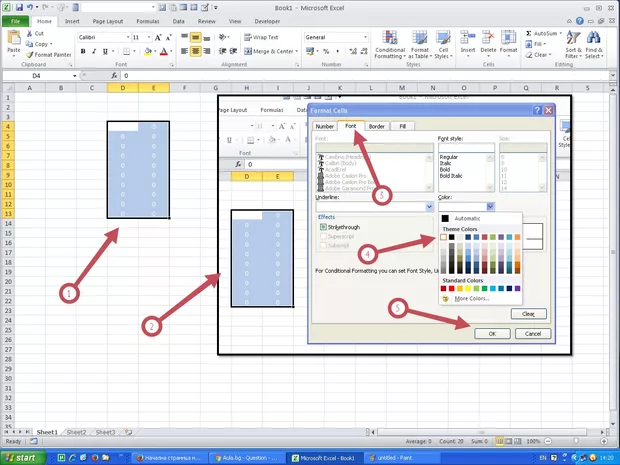The height and width of the screenshot is (465, 620).
Task: Open the Calibri font name dropdown
Action: pos(128,37)
